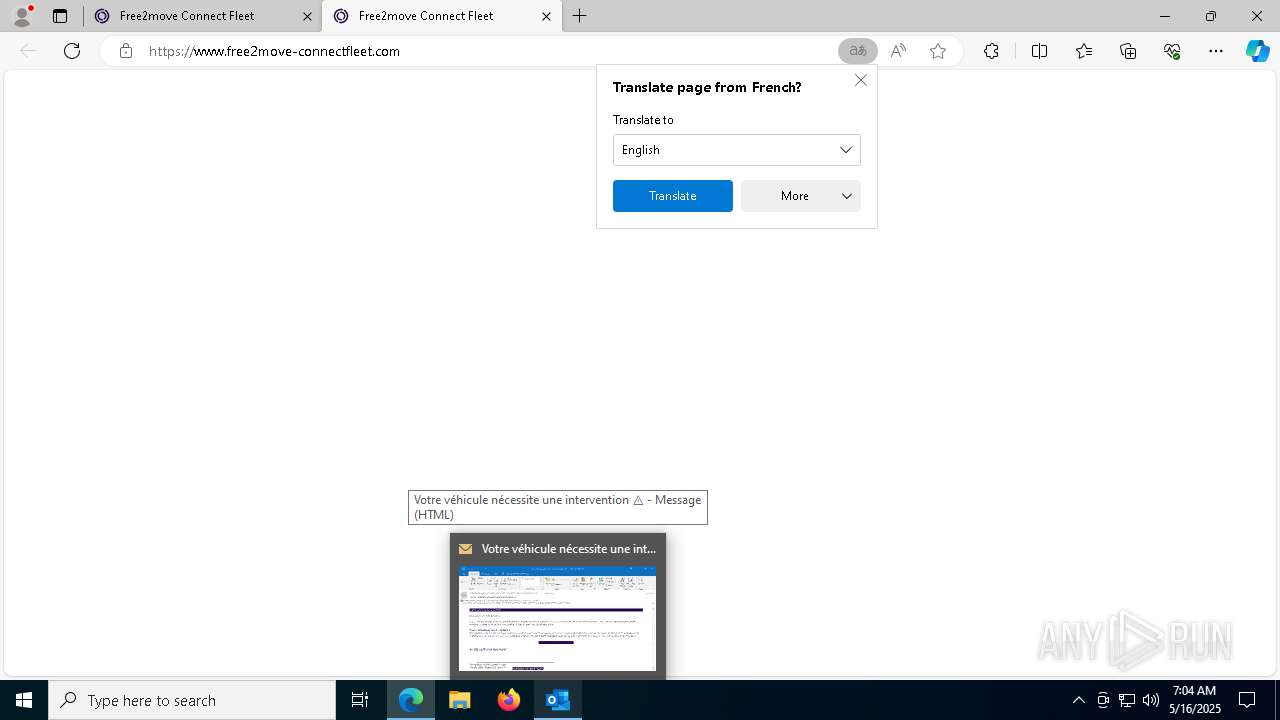Open Task View on the taskbar
The image size is (1280, 720).
coord(360,700)
